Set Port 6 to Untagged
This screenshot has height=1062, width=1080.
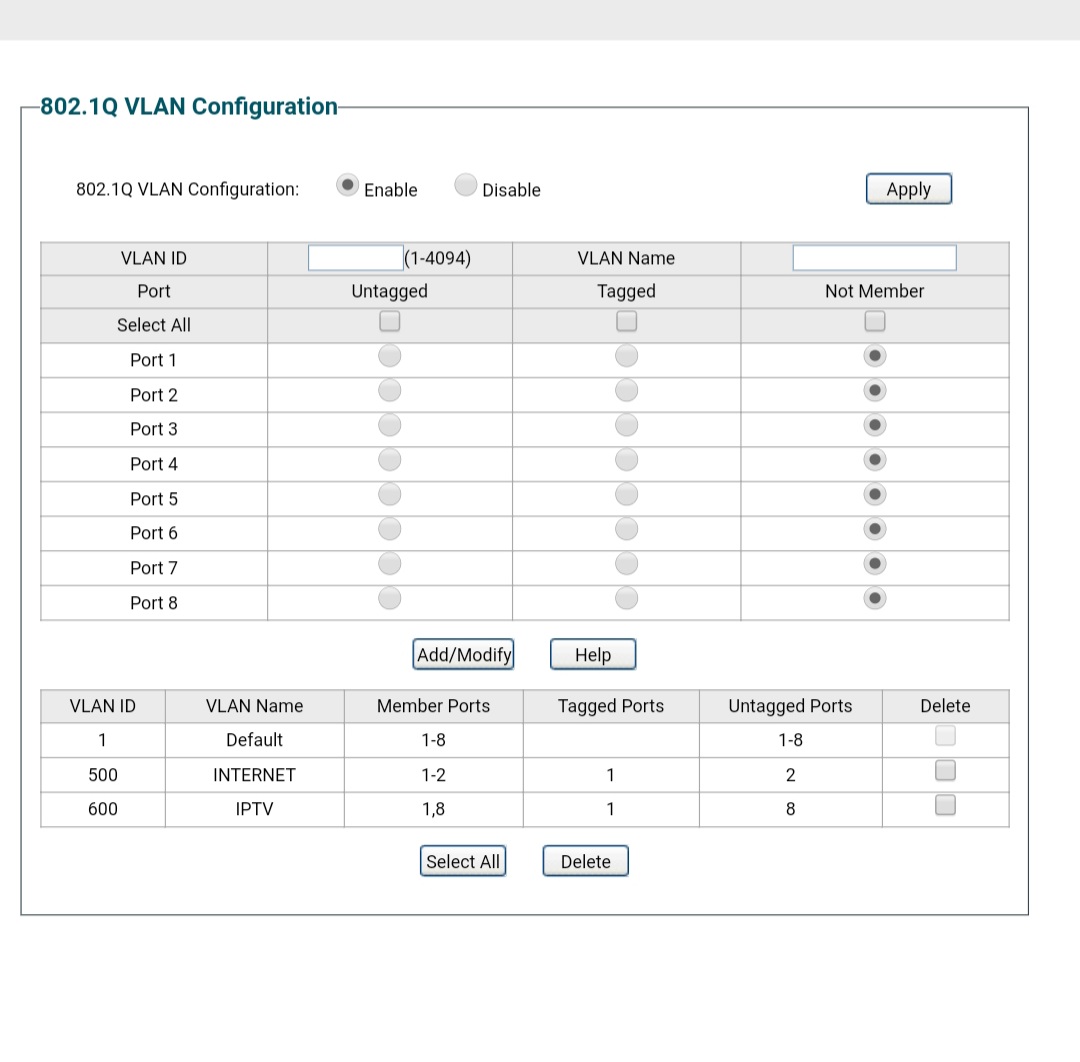click(390, 529)
